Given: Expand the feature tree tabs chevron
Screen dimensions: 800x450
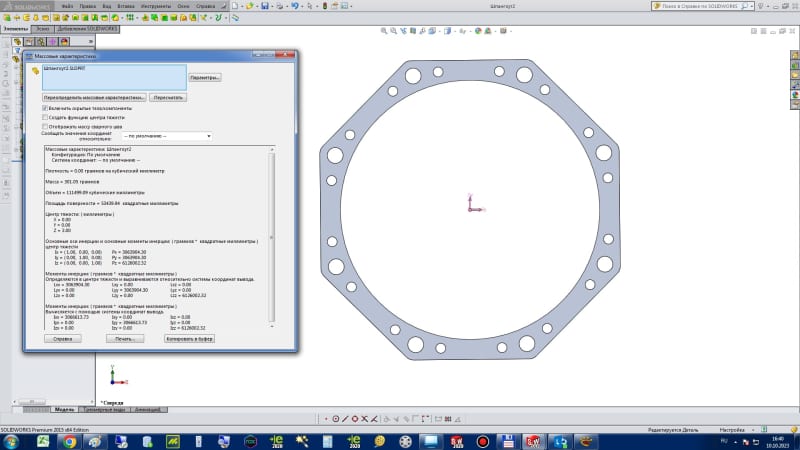Looking at the screenshot, I should coord(90,41).
